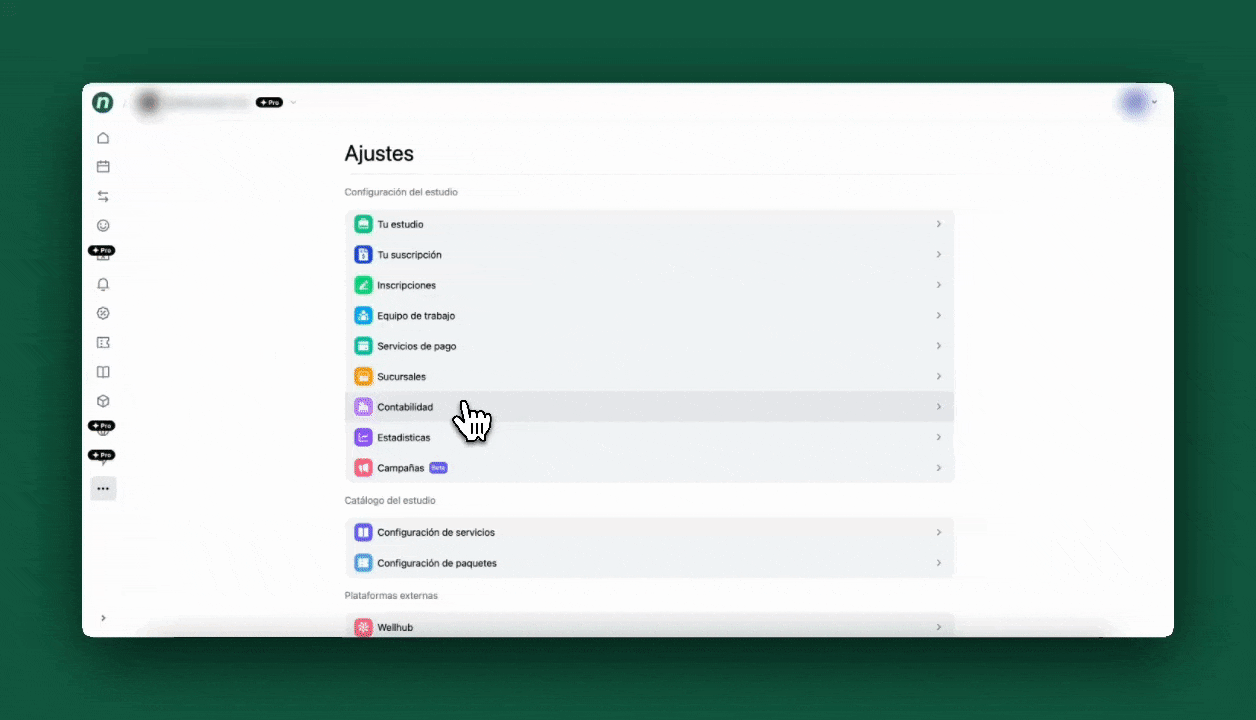Click the chevron on the Contabilidad row

pos(938,407)
